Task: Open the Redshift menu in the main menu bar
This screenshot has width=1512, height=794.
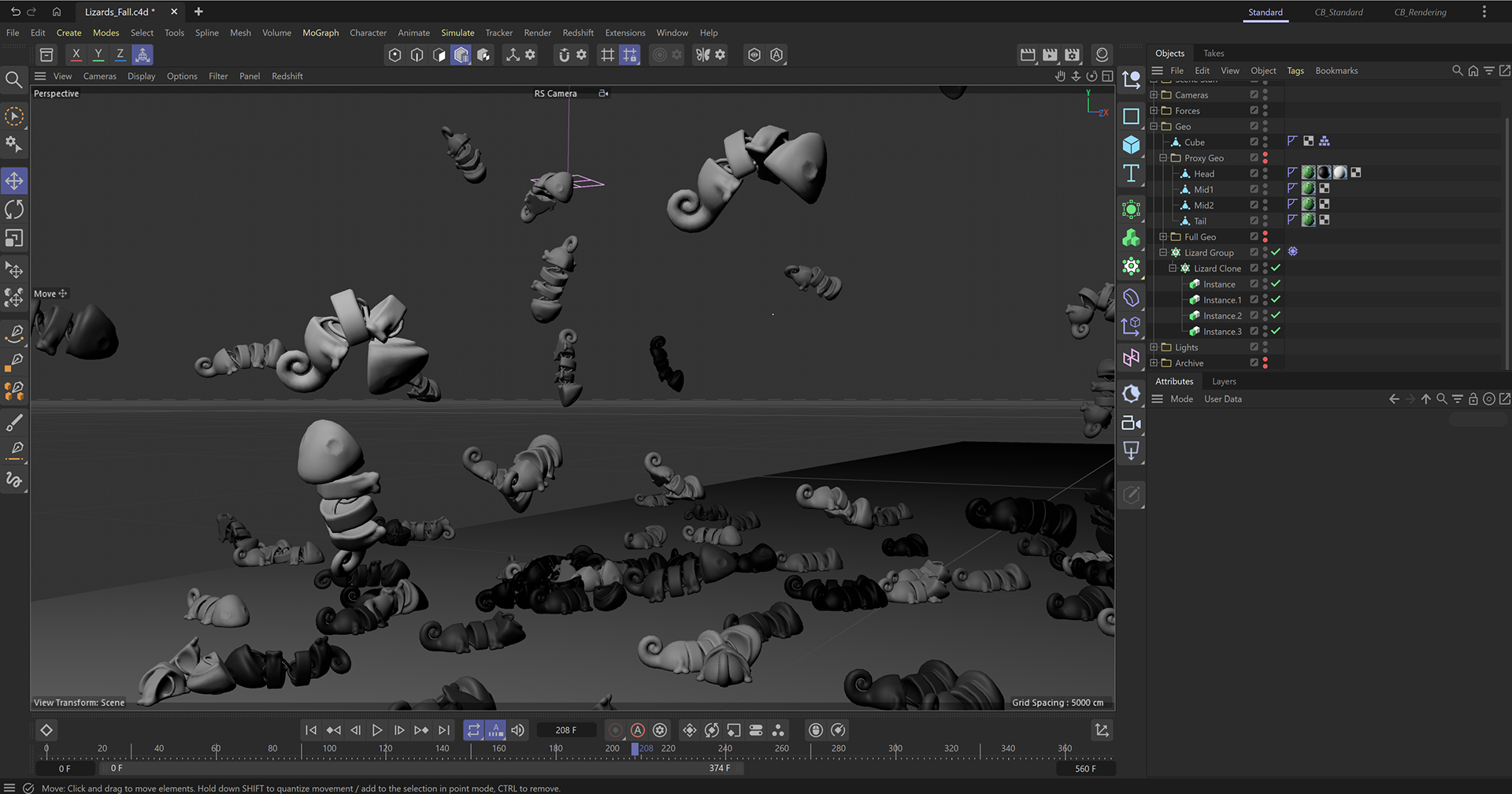Action: 578,33
